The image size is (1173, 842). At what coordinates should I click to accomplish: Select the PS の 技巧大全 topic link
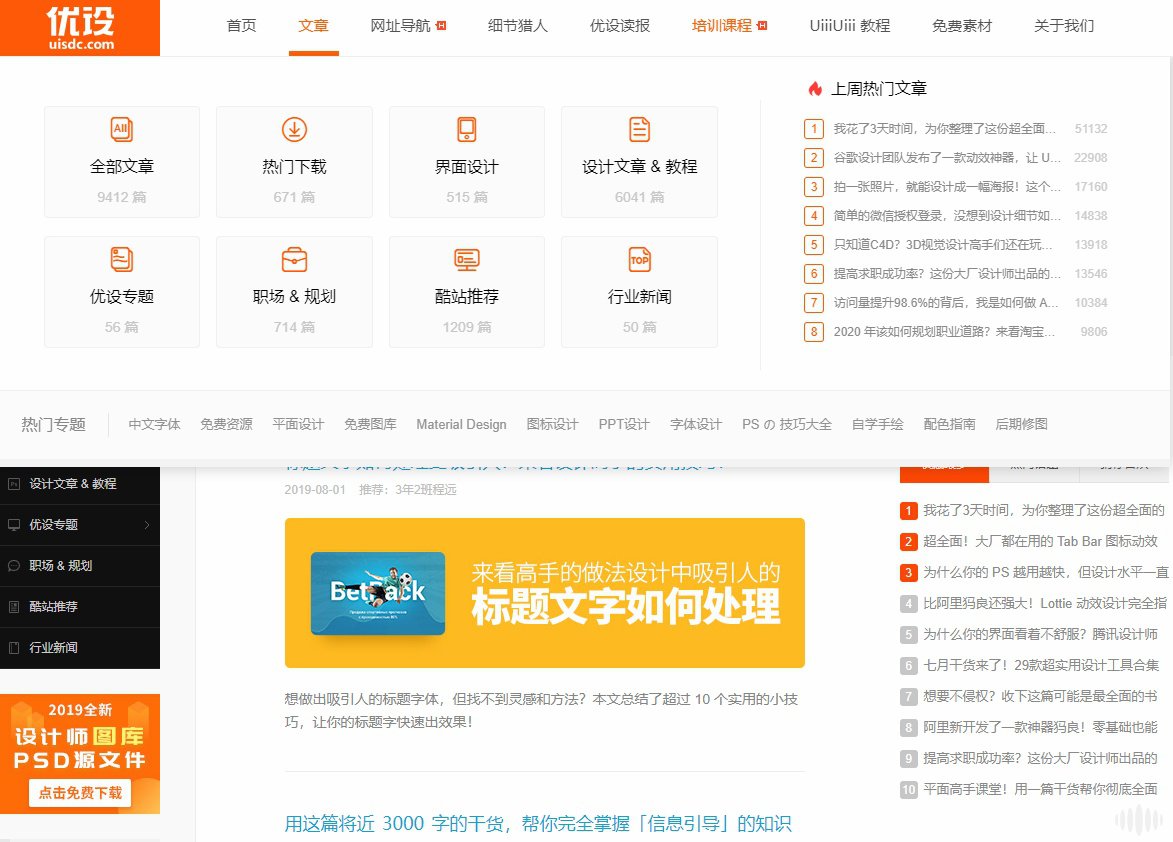[x=787, y=424]
